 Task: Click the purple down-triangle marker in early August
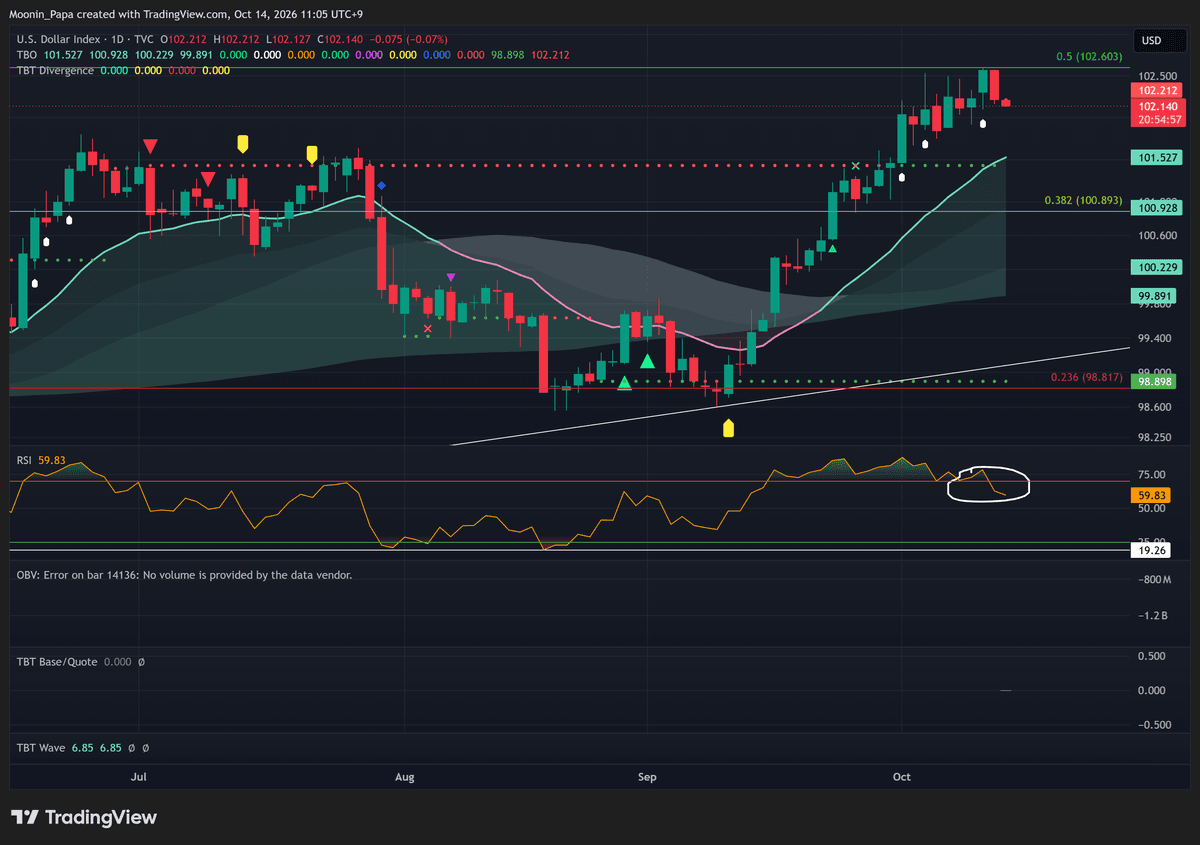point(451,277)
